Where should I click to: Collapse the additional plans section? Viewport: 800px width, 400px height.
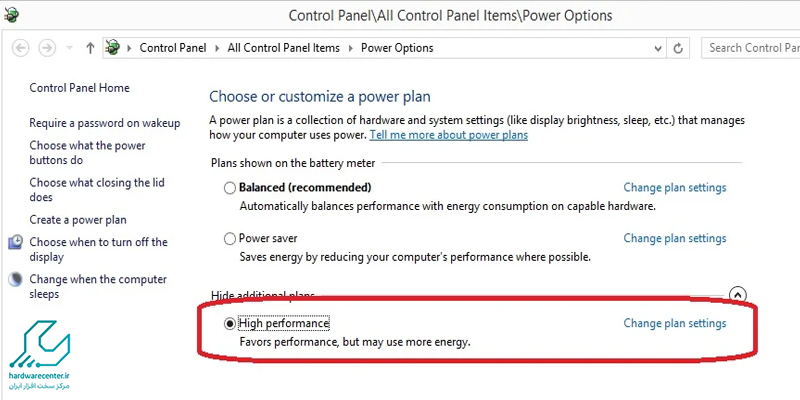738,295
